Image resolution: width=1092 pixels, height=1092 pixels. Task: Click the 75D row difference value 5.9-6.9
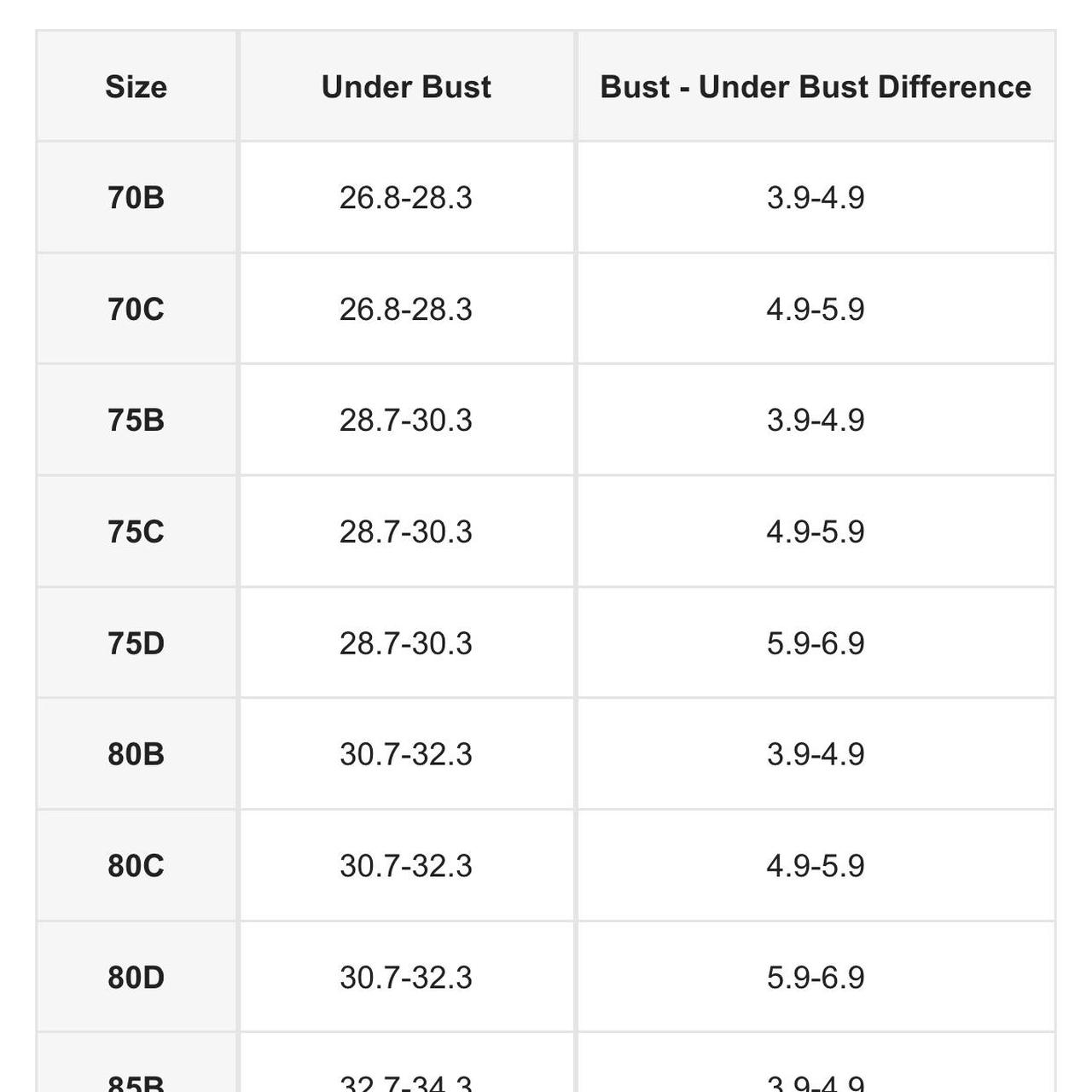tap(815, 643)
